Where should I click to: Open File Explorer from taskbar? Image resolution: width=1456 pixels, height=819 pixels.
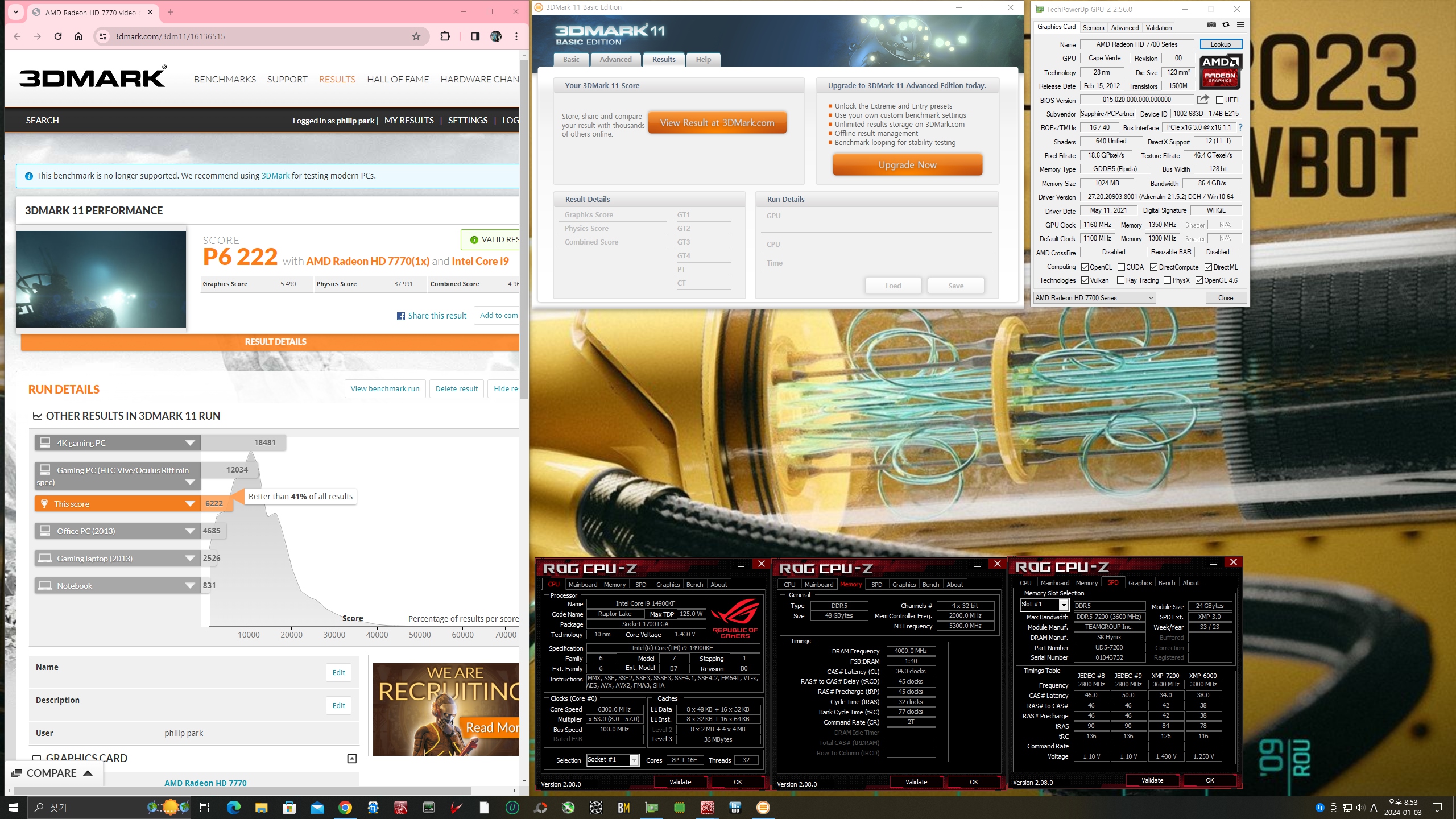[x=261, y=808]
